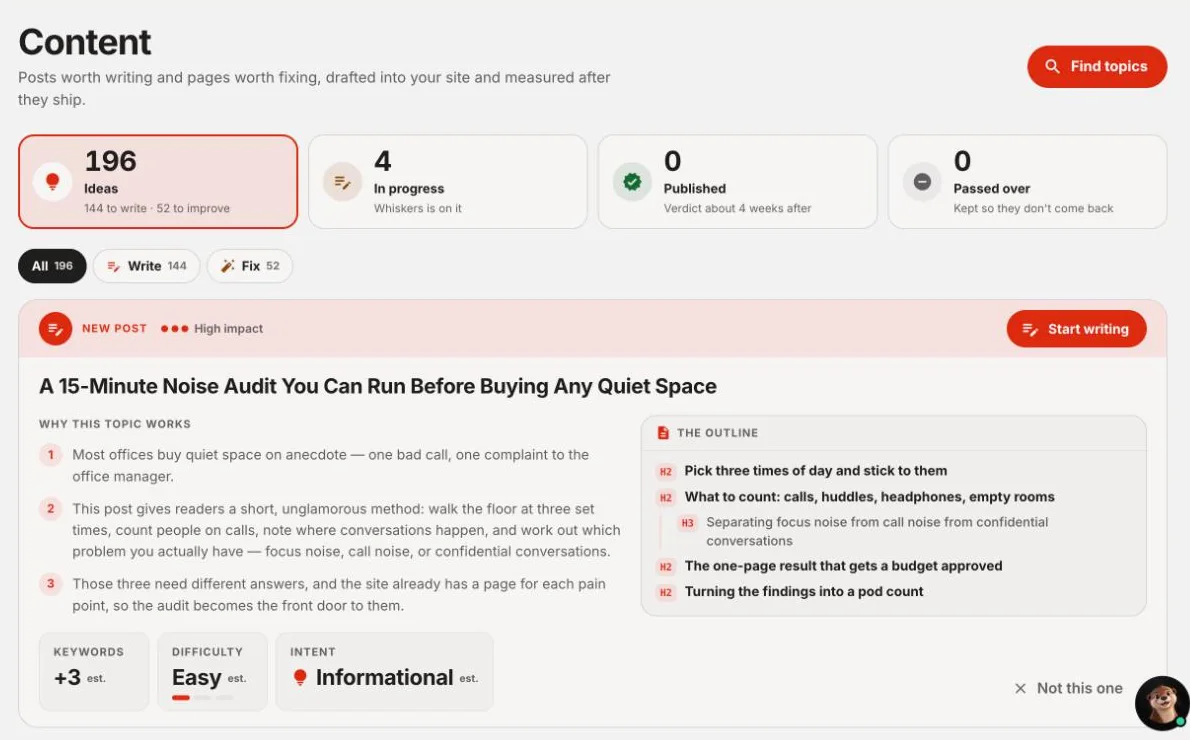Select the magnifier icon in Find topics
Image resolution: width=1190 pixels, height=740 pixels.
click(1052, 67)
